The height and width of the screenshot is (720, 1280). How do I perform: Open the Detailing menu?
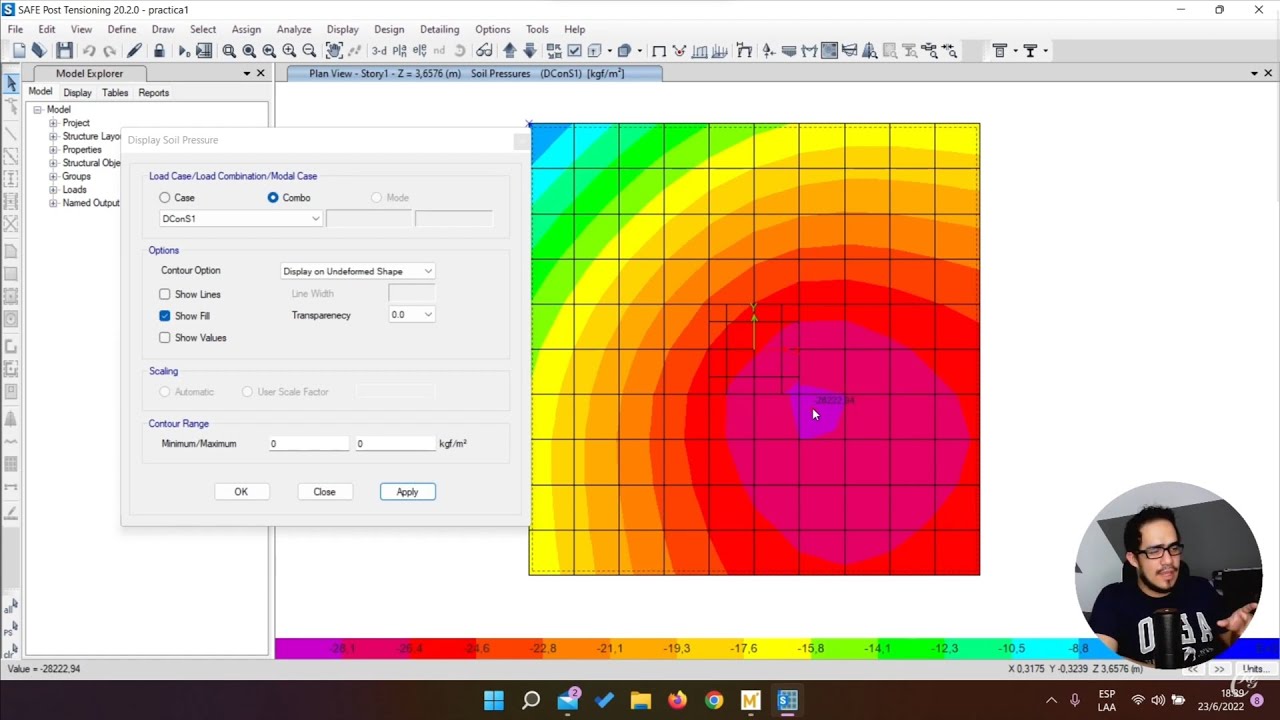439,29
